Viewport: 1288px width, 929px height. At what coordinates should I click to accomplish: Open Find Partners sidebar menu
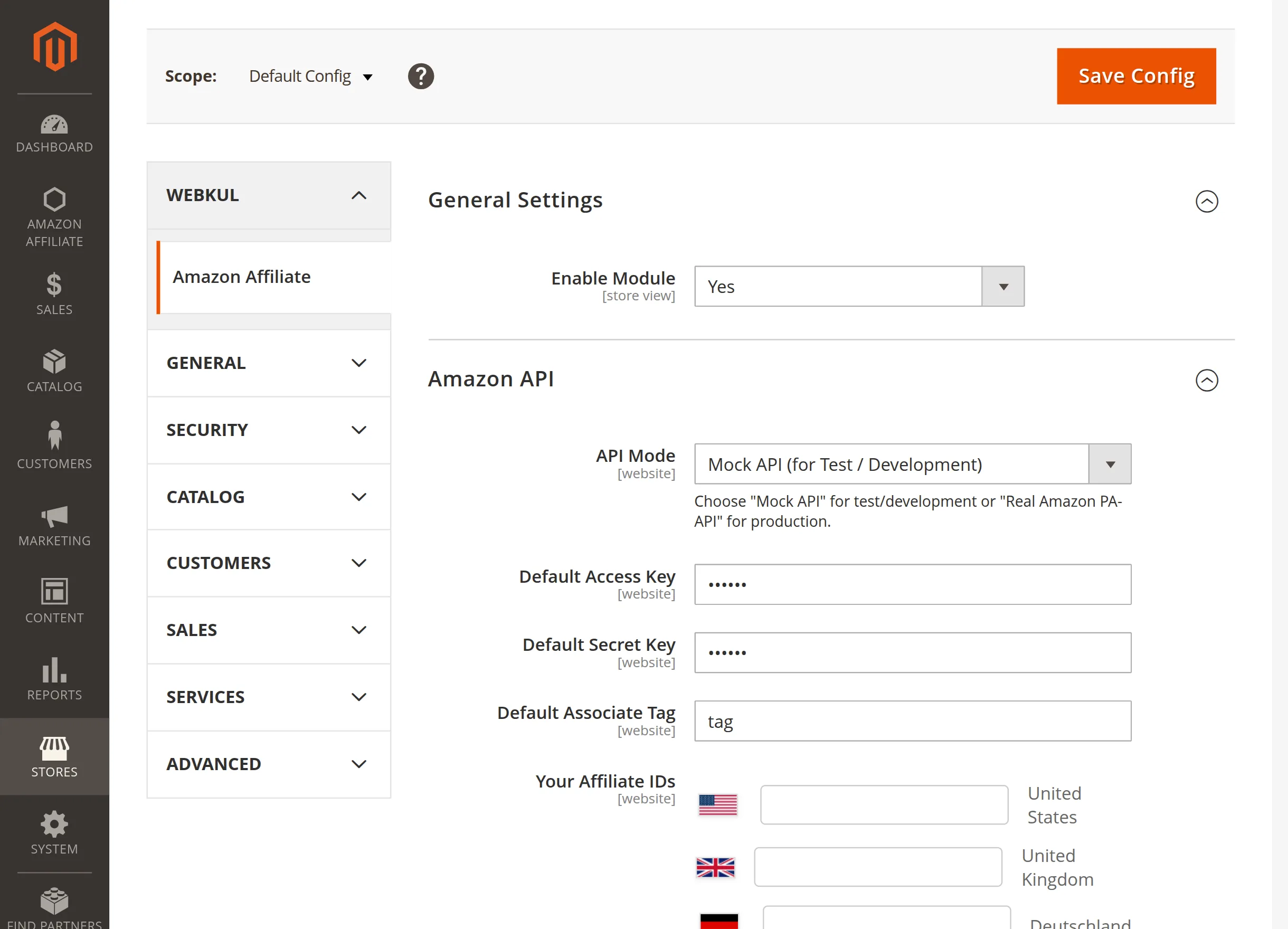click(x=54, y=907)
